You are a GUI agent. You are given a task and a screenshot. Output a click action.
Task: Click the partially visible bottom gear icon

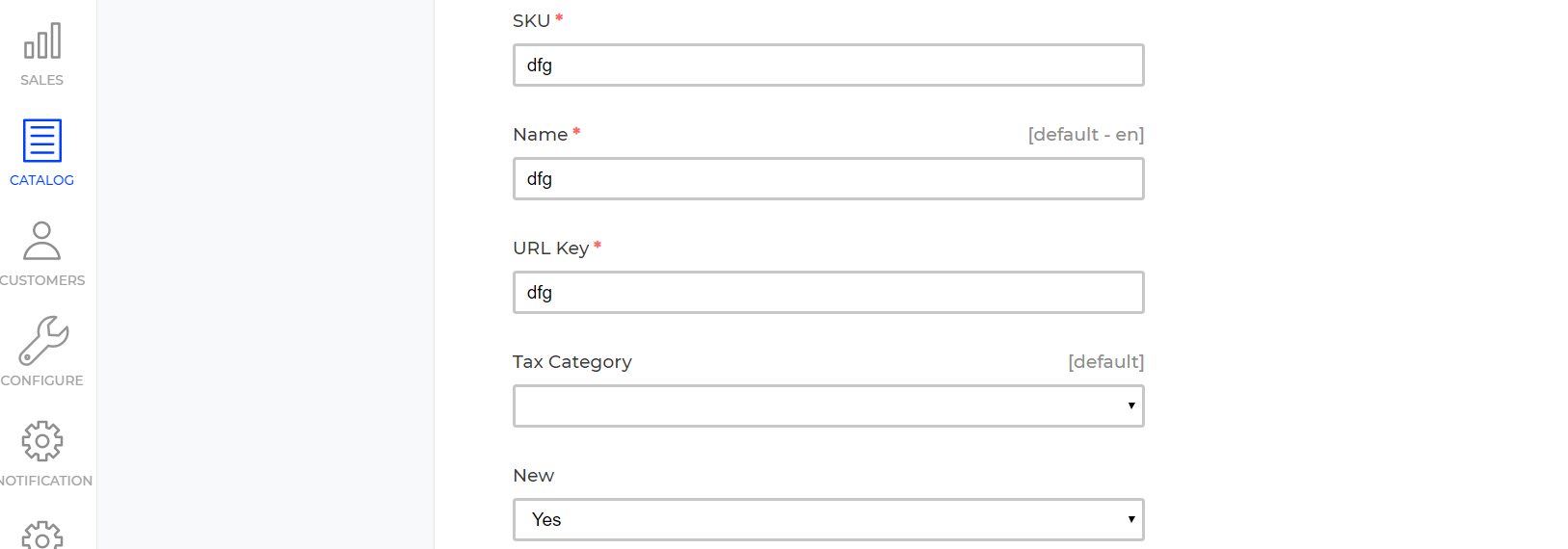[42, 535]
